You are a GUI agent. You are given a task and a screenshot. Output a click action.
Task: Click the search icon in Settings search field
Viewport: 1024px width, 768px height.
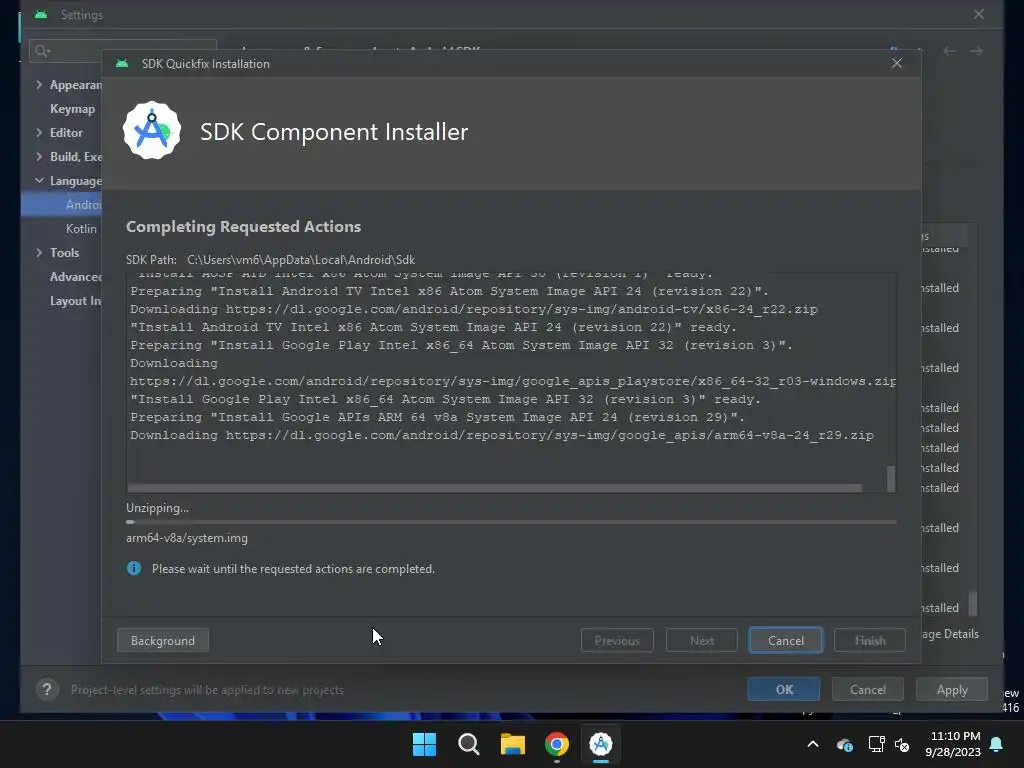coord(42,51)
